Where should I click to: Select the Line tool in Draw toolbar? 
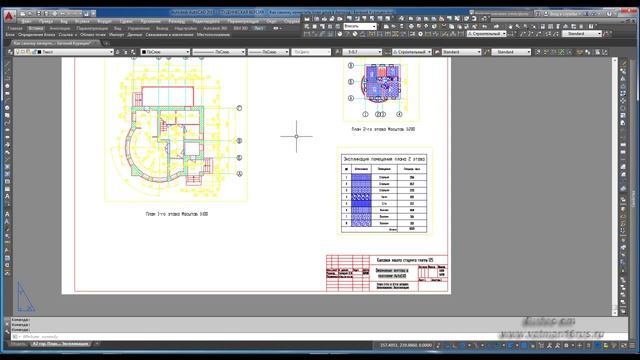pos(7,64)
